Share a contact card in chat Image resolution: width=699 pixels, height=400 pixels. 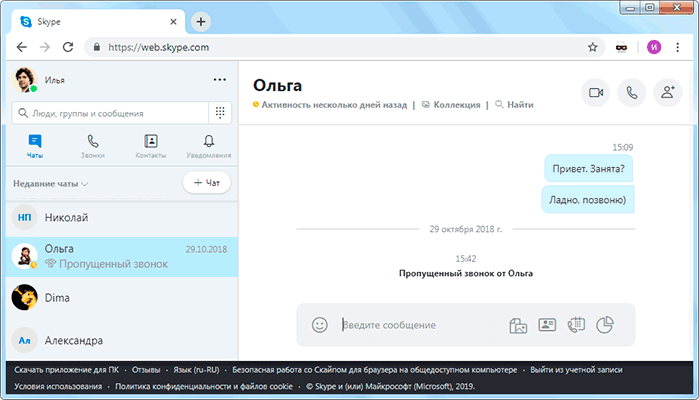tap(547, 325)
